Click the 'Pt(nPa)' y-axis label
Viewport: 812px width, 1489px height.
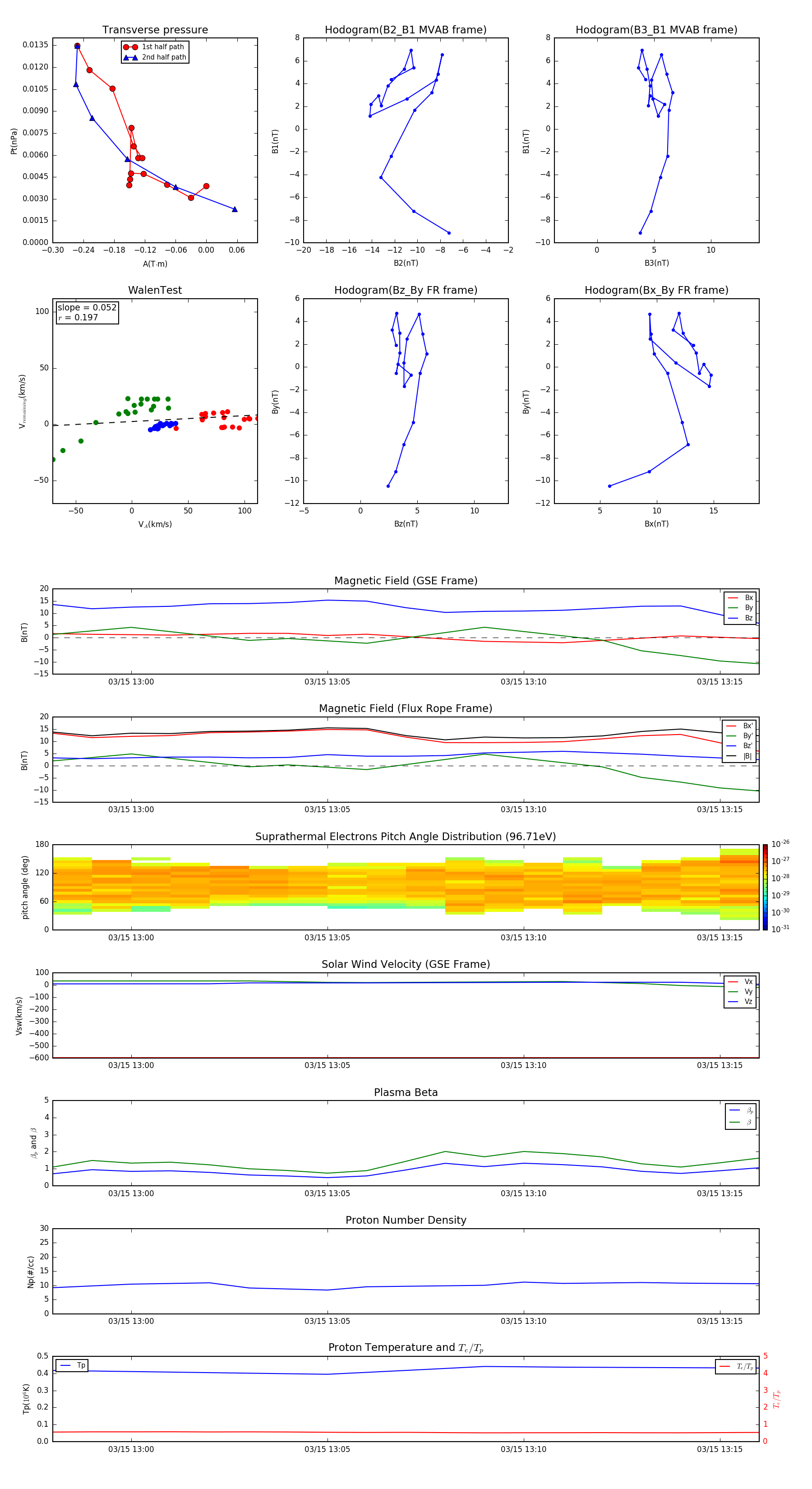(14, 140)
